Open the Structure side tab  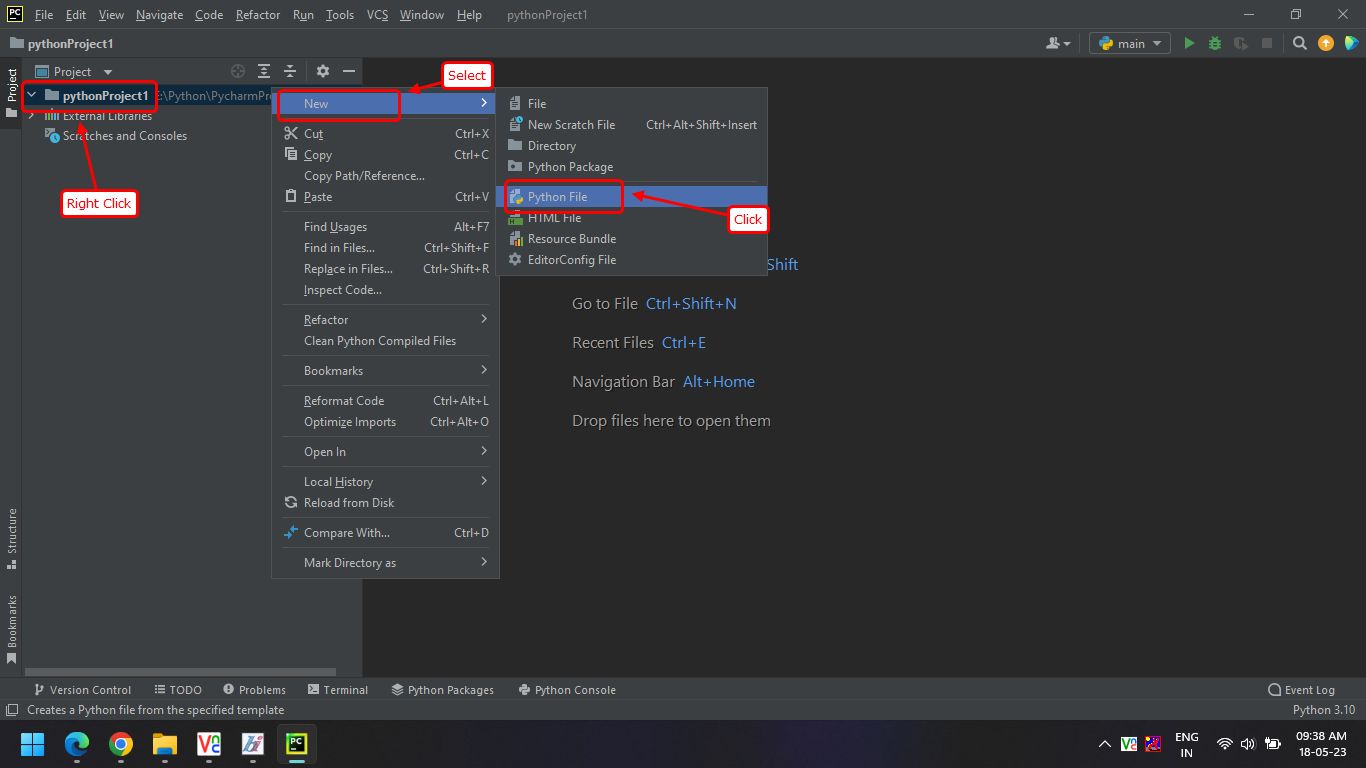pyautogui.click(x=12, y=538)
